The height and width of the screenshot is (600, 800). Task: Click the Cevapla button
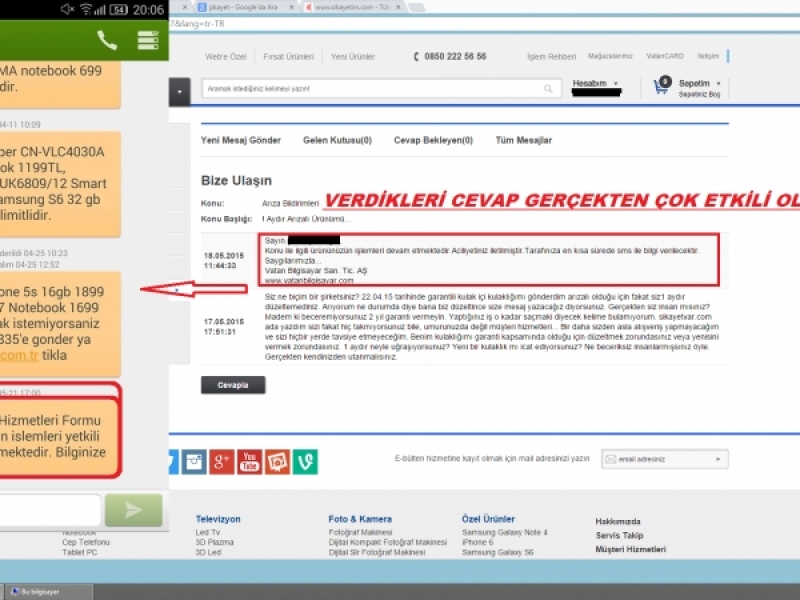pyautogui.click(x=233, y=384)
